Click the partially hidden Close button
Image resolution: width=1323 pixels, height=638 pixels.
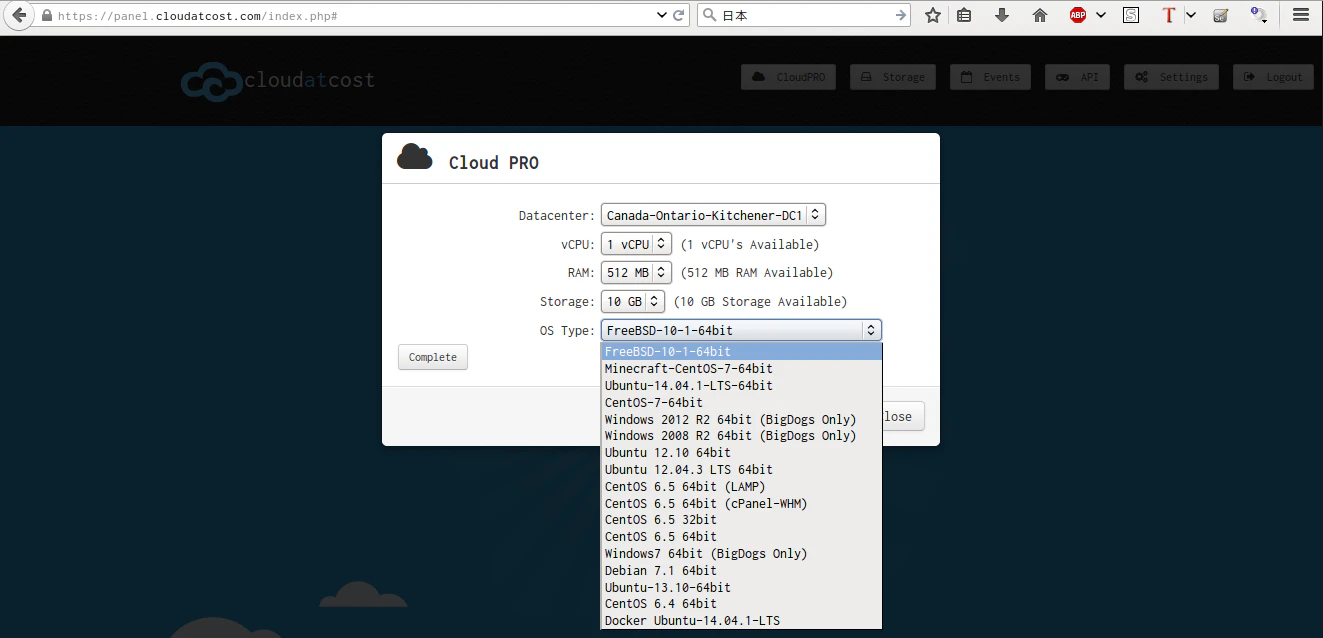[x=903, y=416]
